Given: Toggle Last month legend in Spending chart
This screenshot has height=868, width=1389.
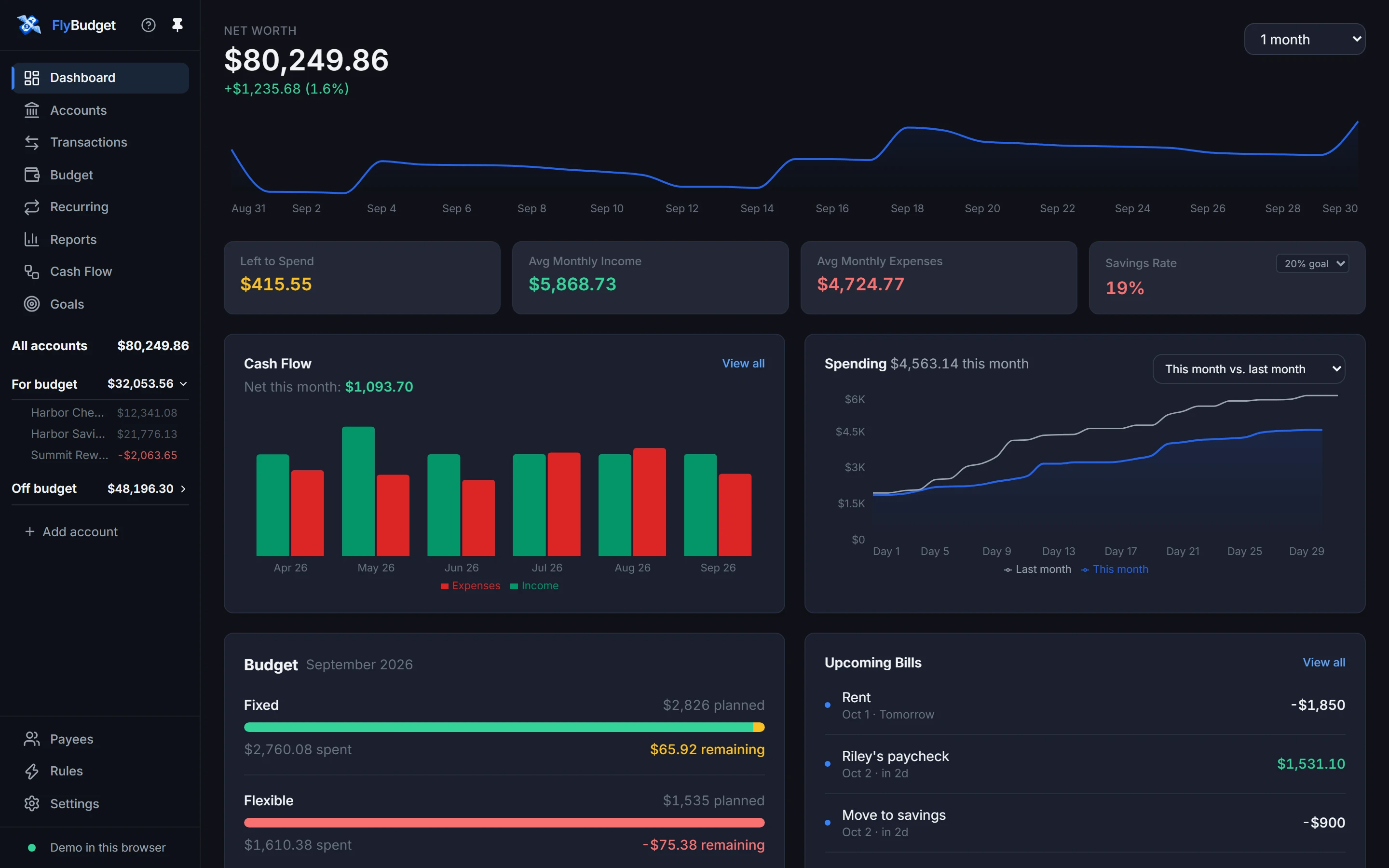Looking at the screenshot, I should pos(1037,570).
